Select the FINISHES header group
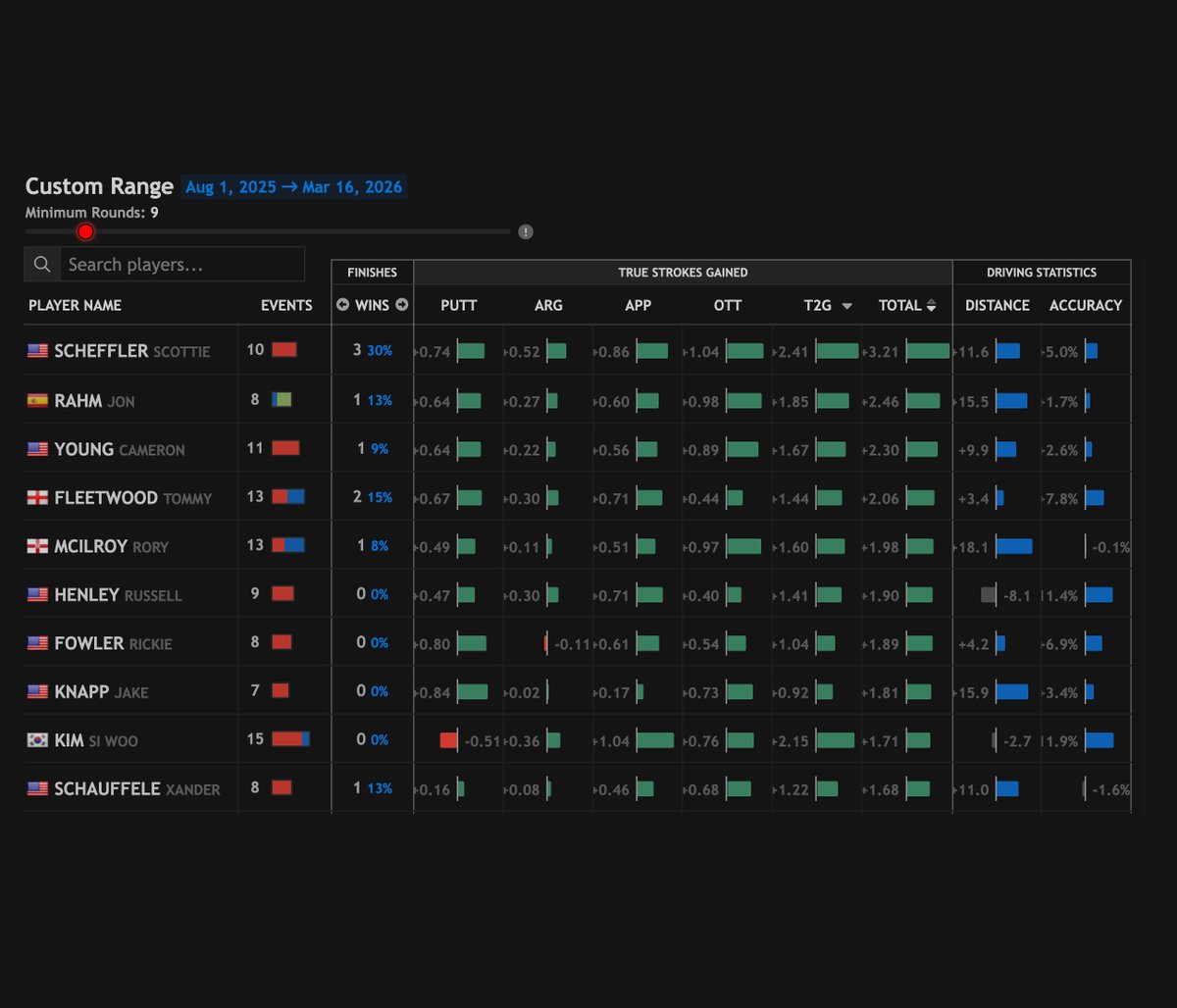 click(x=373, y=273)
